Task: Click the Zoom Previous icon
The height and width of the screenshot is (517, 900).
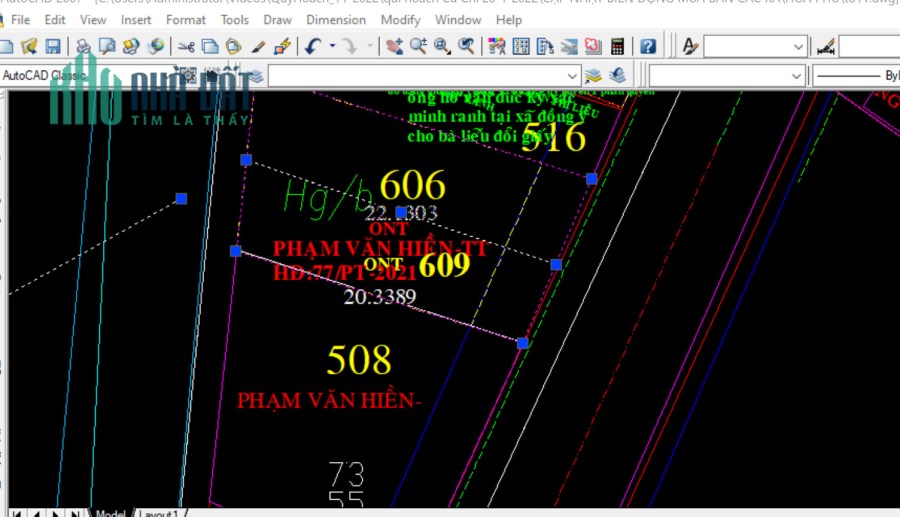Action: click(x=466, y=46)
